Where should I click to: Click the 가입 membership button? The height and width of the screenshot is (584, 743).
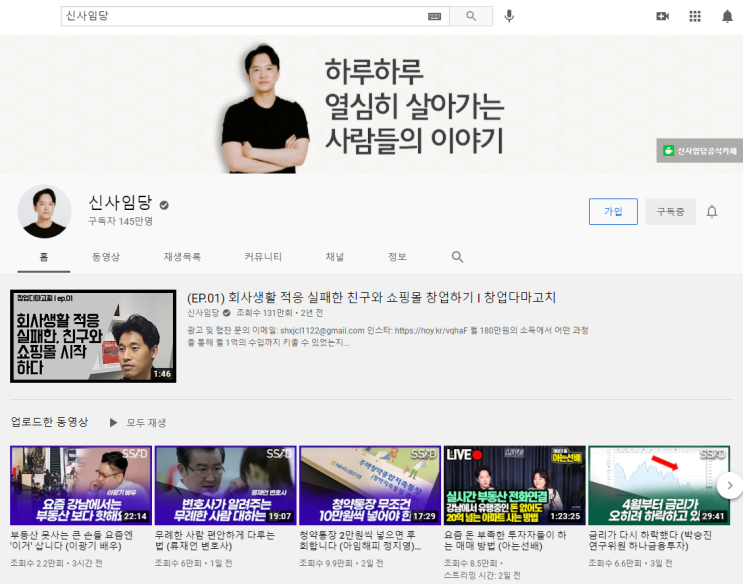pyautogui.click(x=613, y=211)
